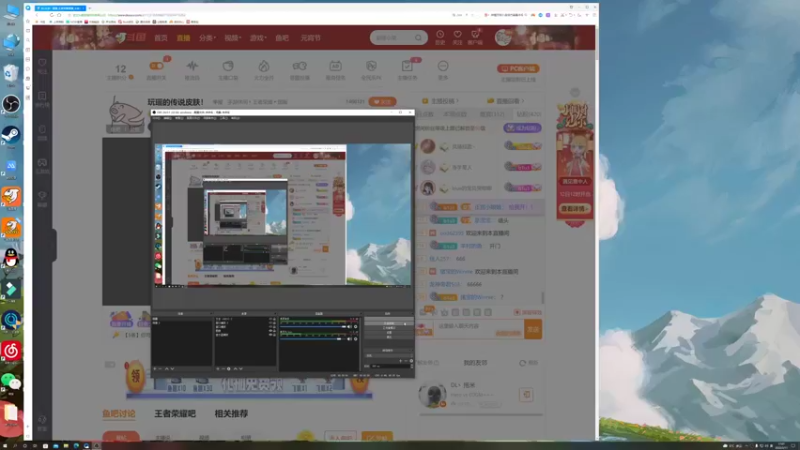Click the Douyu site logo
Image resolution: width=800 pixels, height=450 pixels.
[131, 38]
